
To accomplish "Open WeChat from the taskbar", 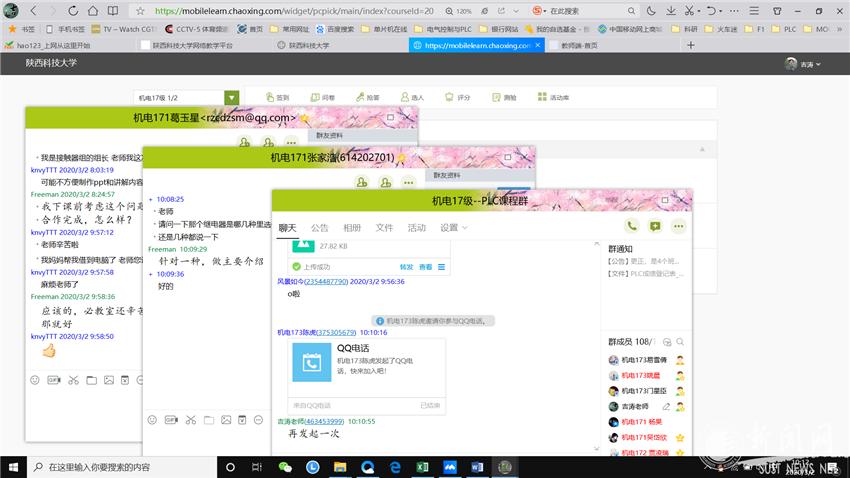I will click(x=285, y=467).
